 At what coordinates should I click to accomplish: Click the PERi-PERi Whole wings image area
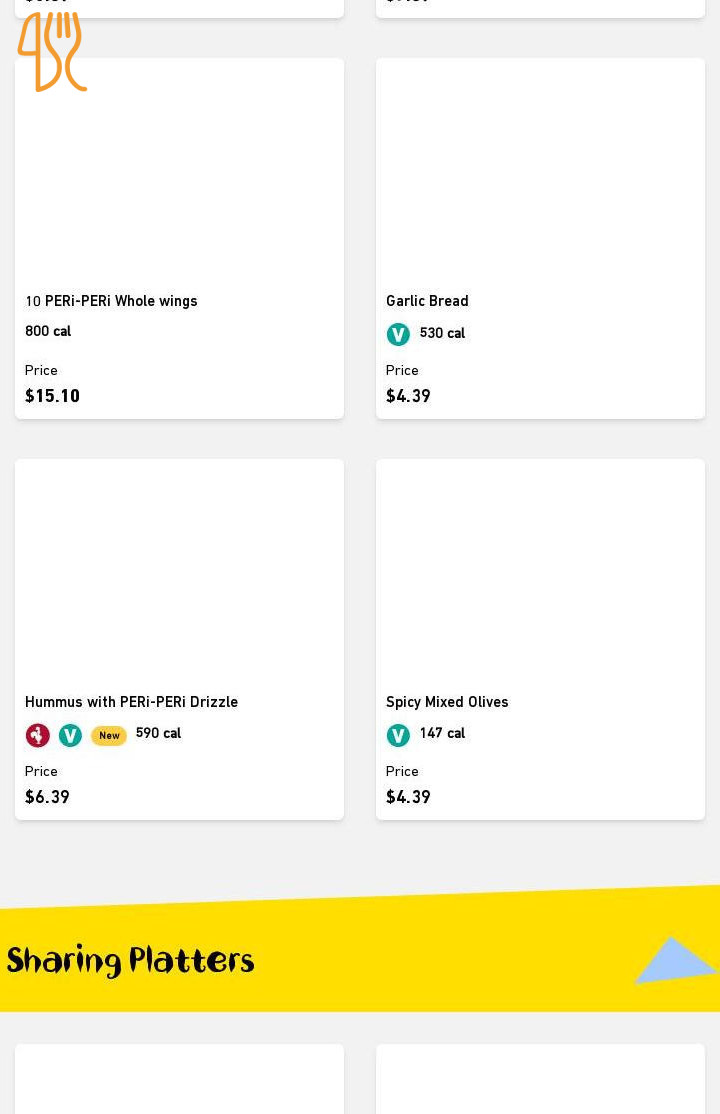pyautogui.click(x=179, y=170)
